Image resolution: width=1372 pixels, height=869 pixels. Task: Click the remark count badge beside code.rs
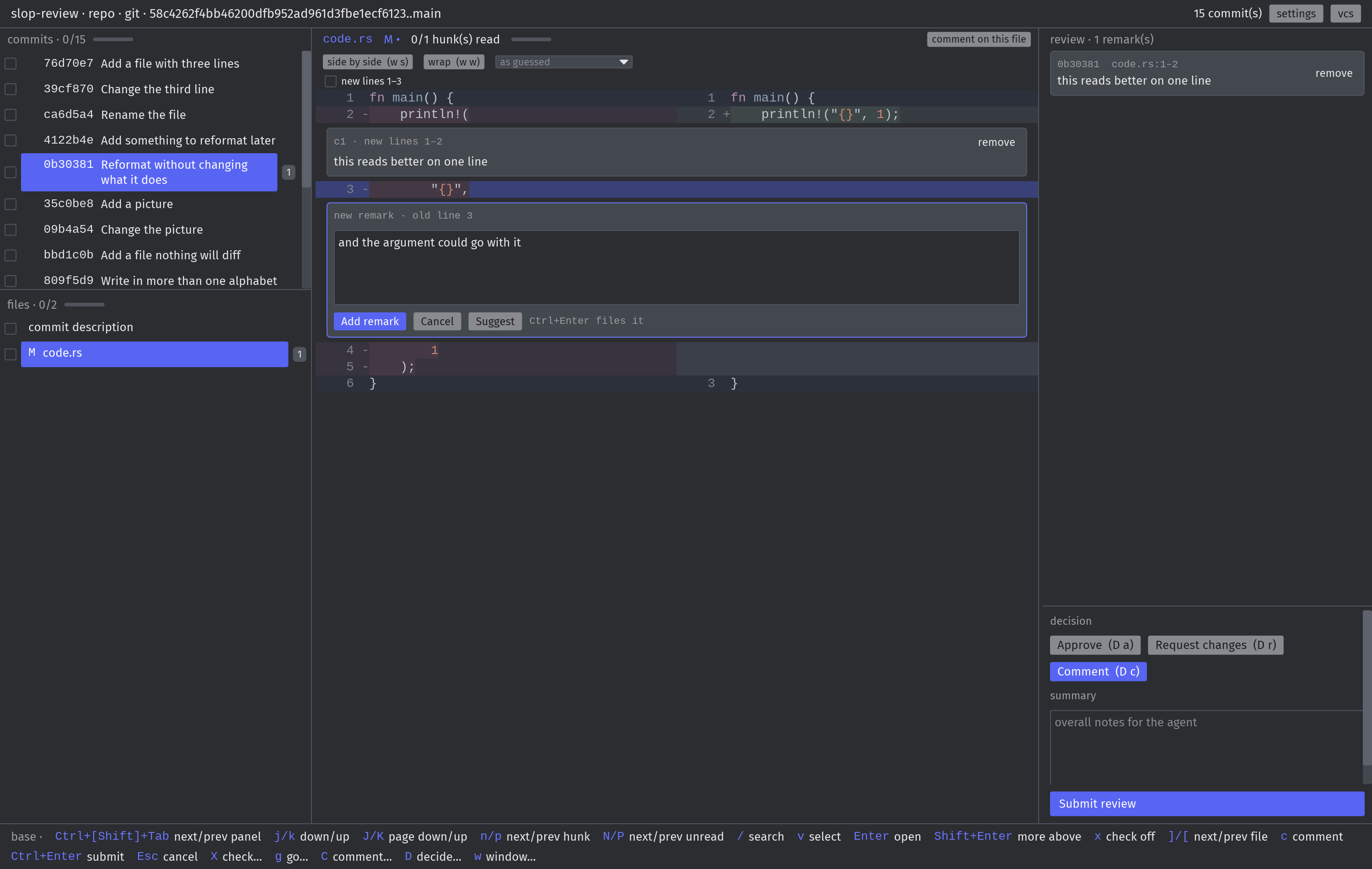click(300, 354)
